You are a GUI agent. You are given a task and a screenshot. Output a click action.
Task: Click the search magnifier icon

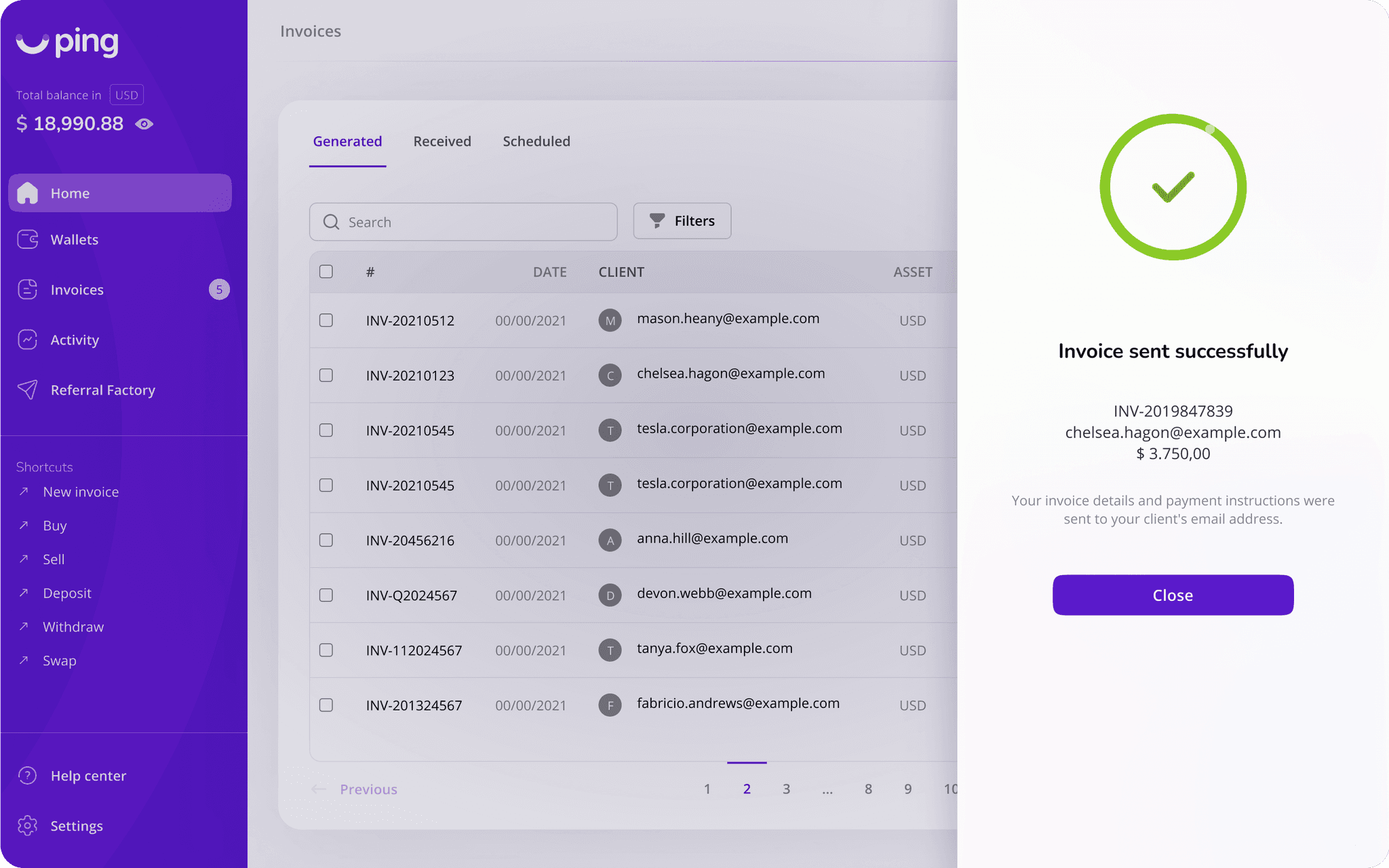pos(332,222)
